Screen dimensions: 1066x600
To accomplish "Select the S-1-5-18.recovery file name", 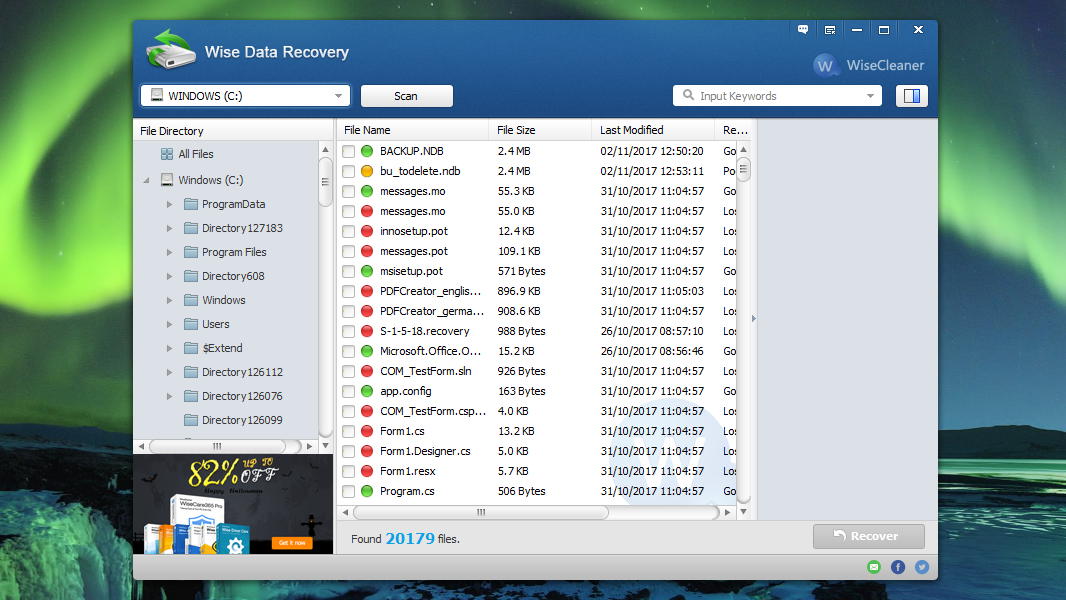I will point(425,331).
